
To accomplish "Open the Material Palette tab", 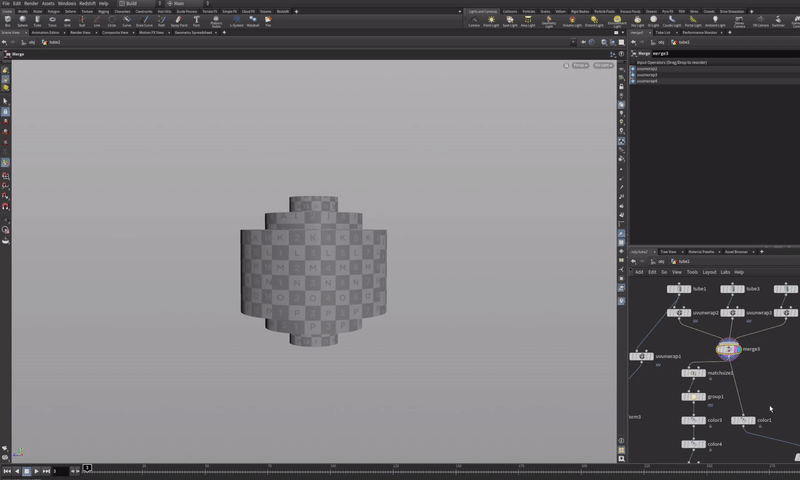I will click(x=701, y=251).
